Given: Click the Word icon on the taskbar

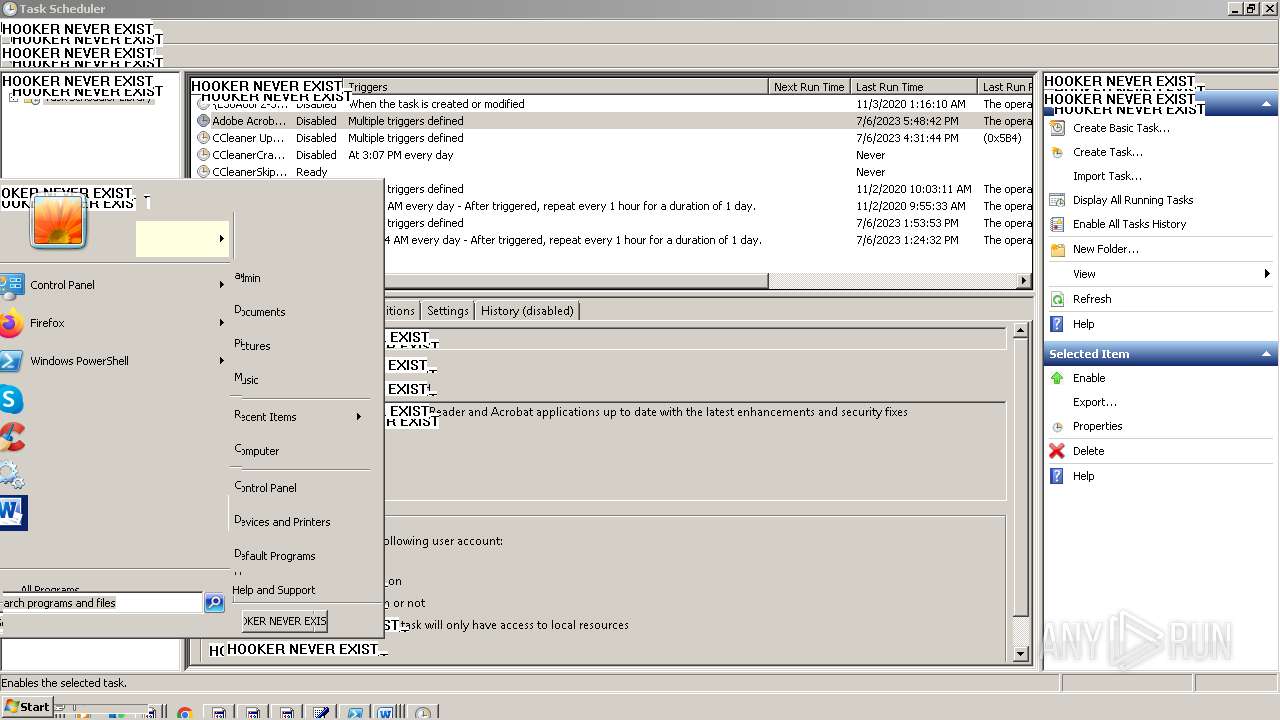Looking at the screenshot, I should point(385,712).
